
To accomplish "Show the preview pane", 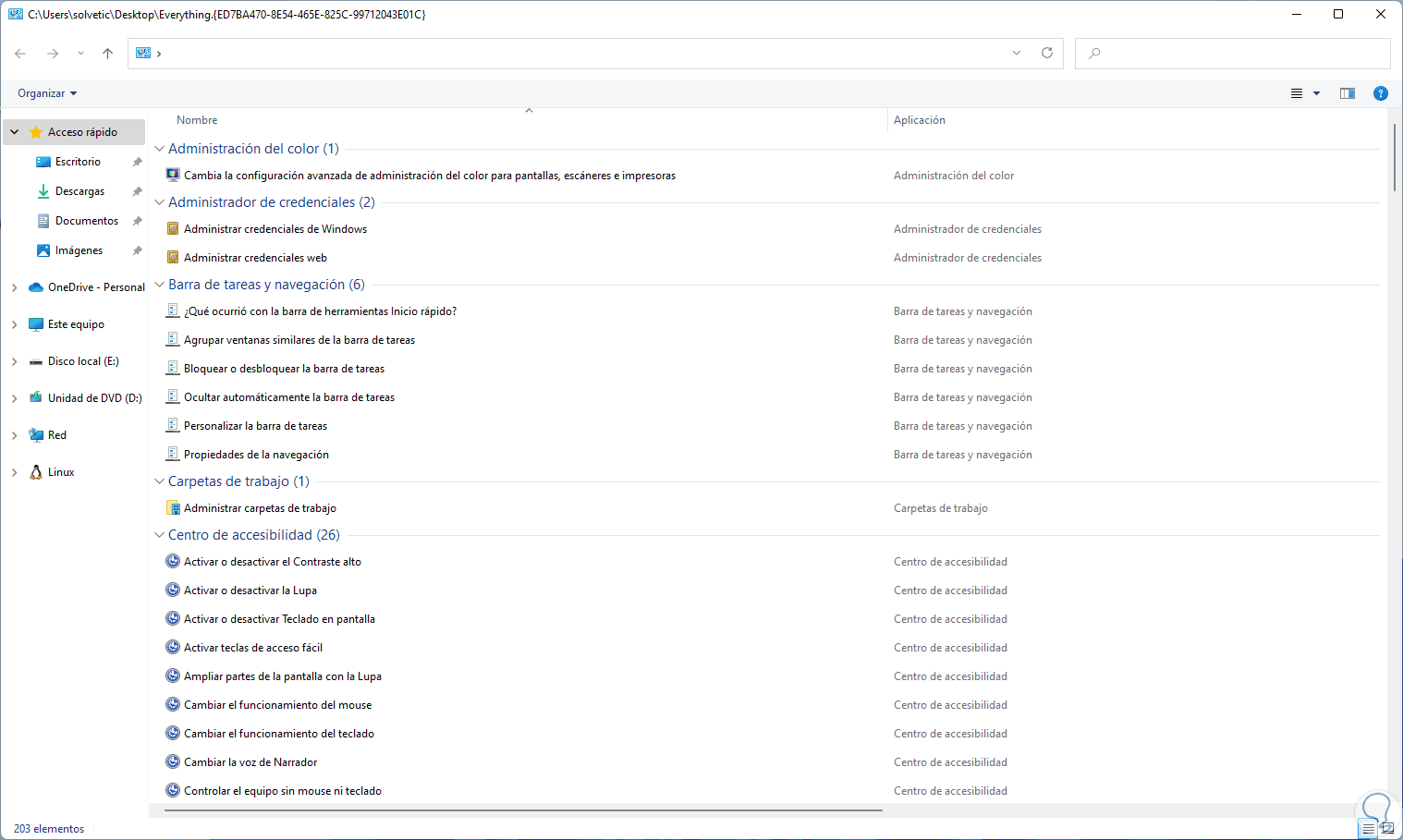I will [x=1348, y=93].
